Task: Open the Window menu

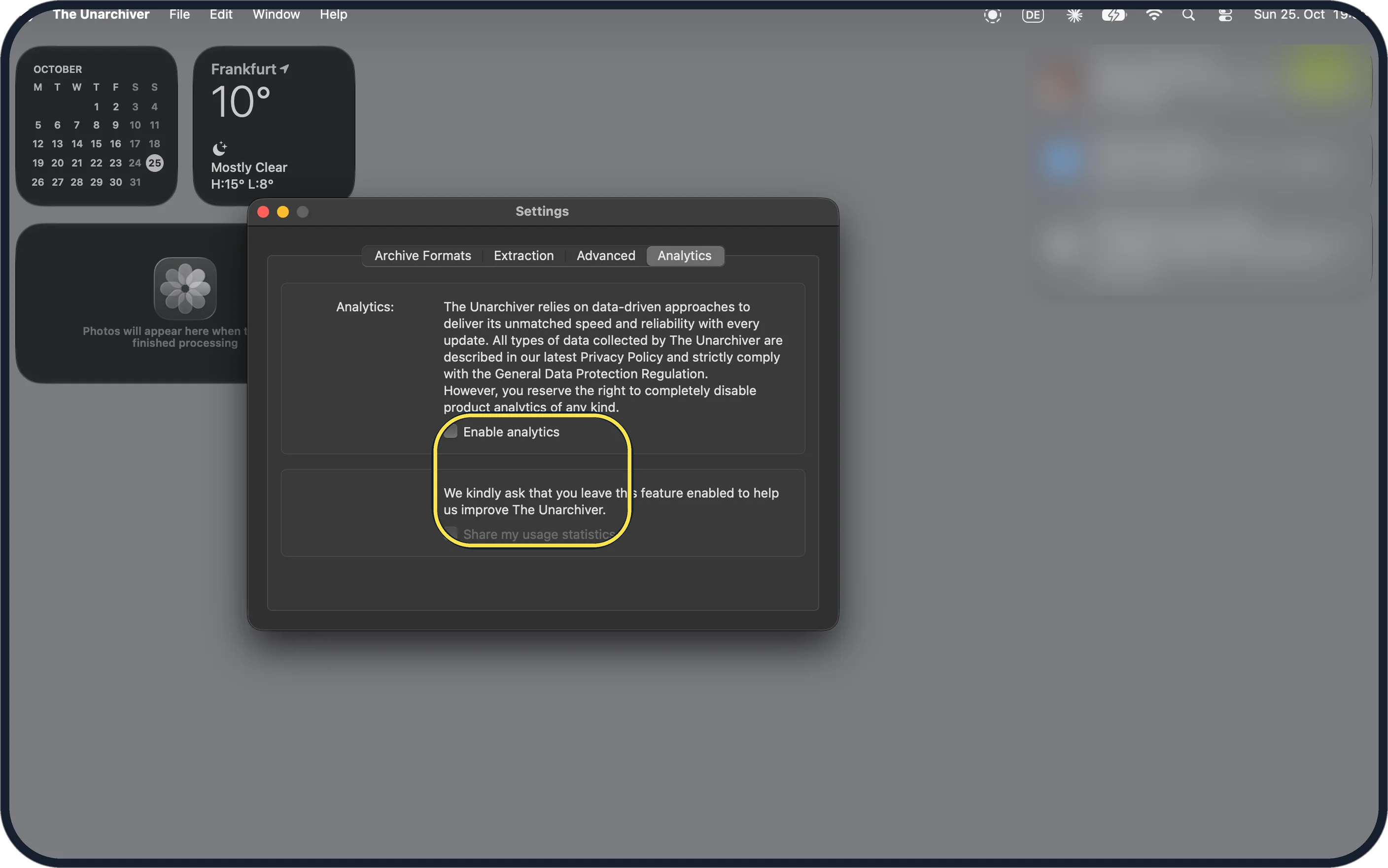Action: [x=276, y=14]
